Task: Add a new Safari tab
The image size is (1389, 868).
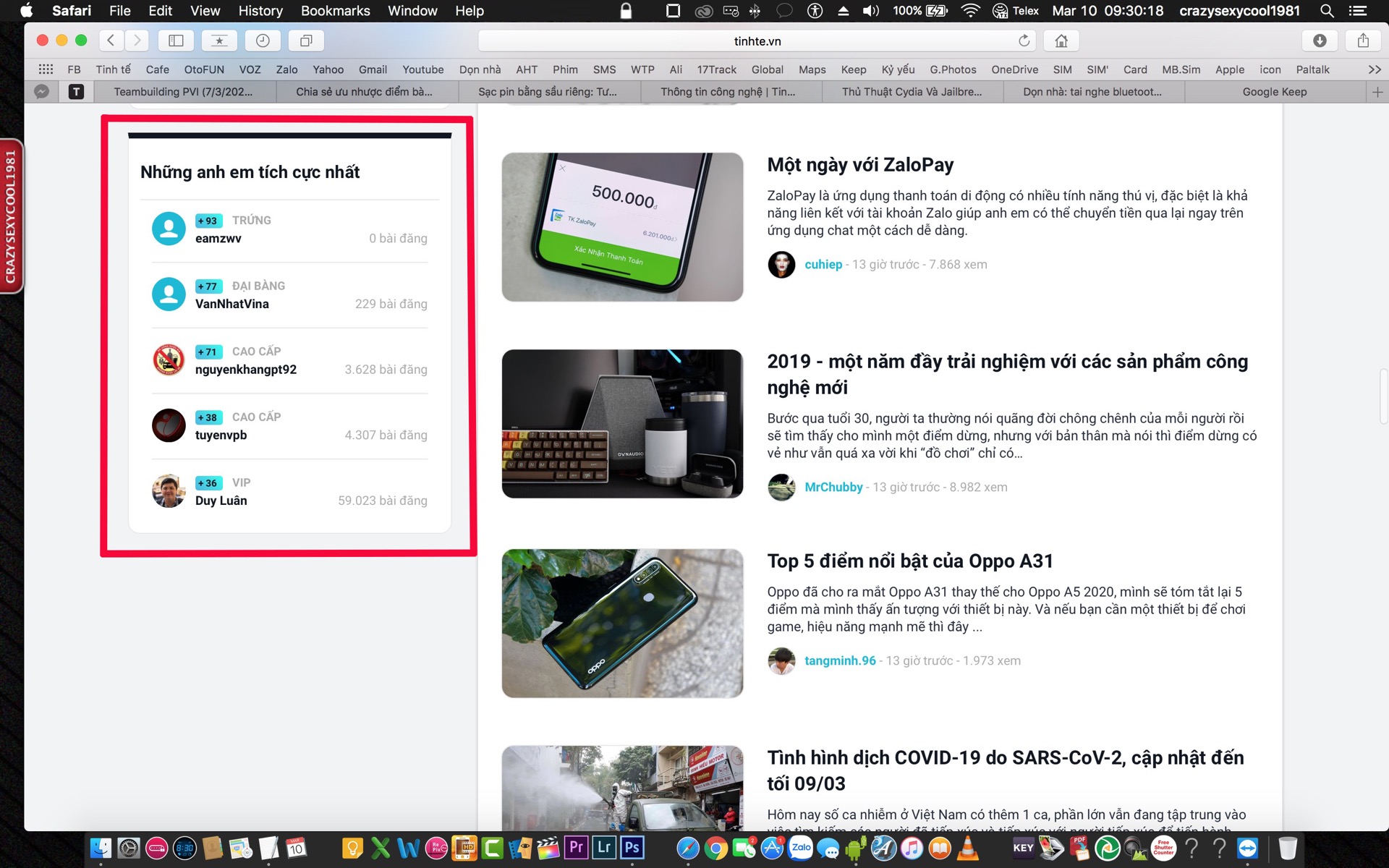Action: pyautogui.click(x=1377, y=92)
